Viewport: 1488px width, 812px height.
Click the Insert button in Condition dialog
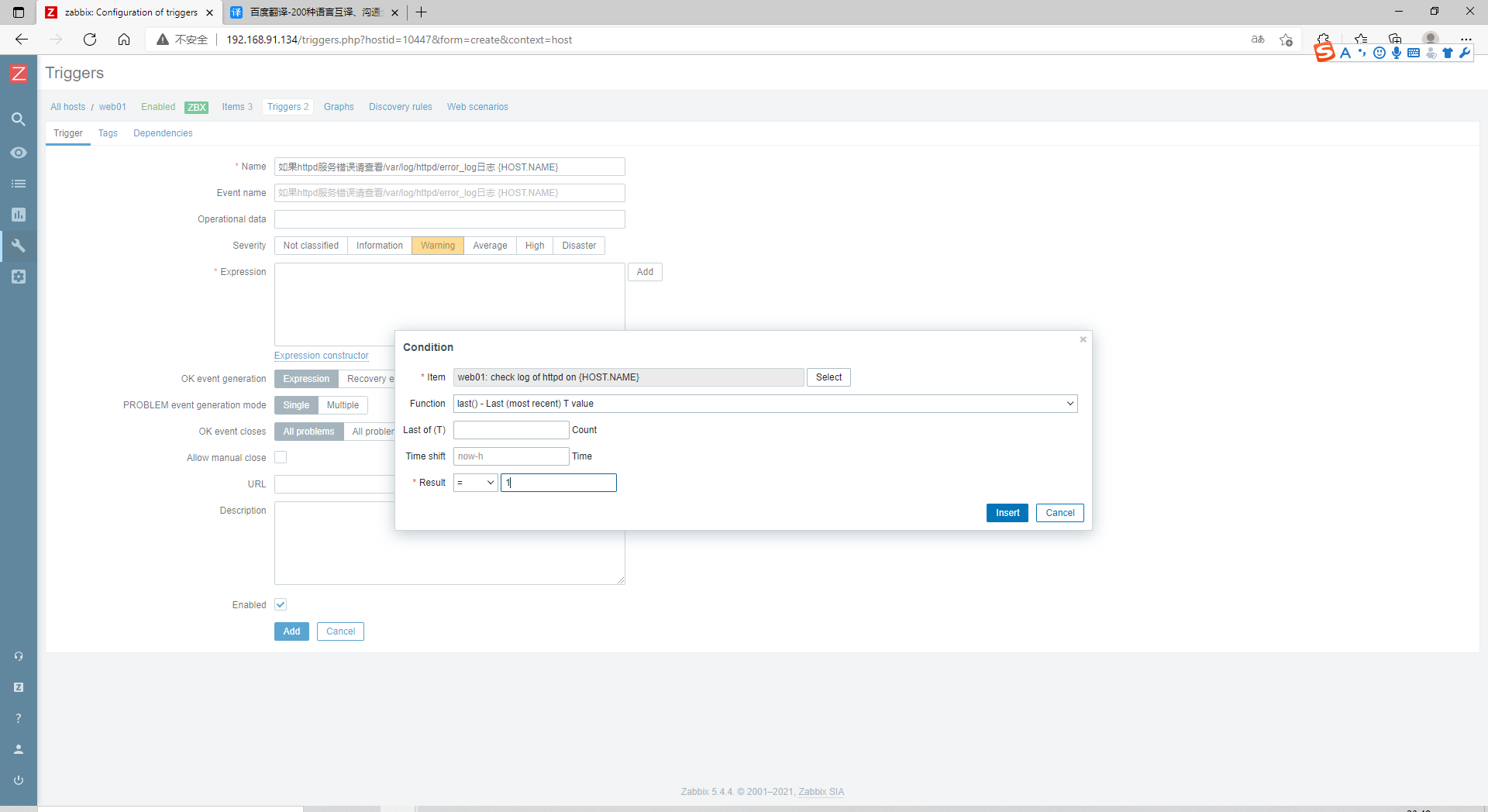(x=1007, y=513)
